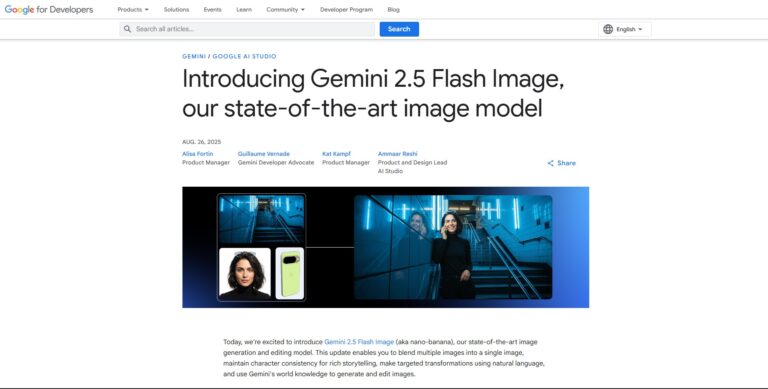Open author Alisa Fortin's profile
Image resolution: width=768 pixels, height=389 pixels.
pyautogui.click(x=197, y=154)
